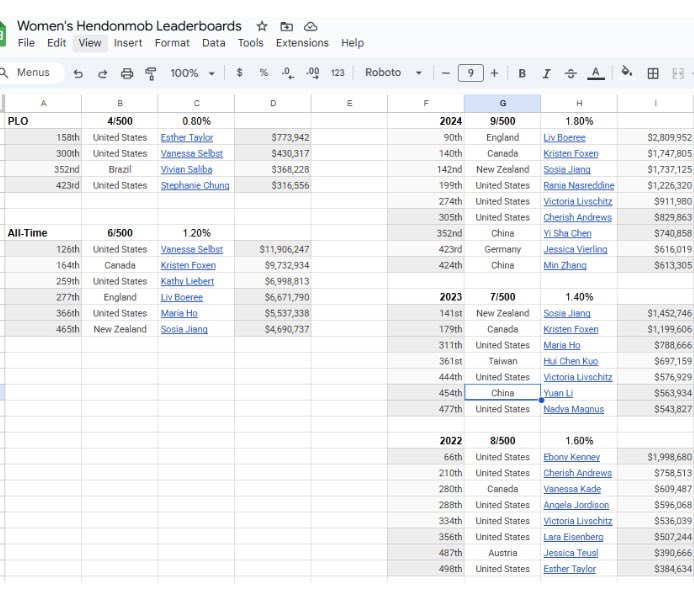Image resolution: width=694 pixels, height=603 pixels.
Task: Open the Data menu
Action: 213,43
